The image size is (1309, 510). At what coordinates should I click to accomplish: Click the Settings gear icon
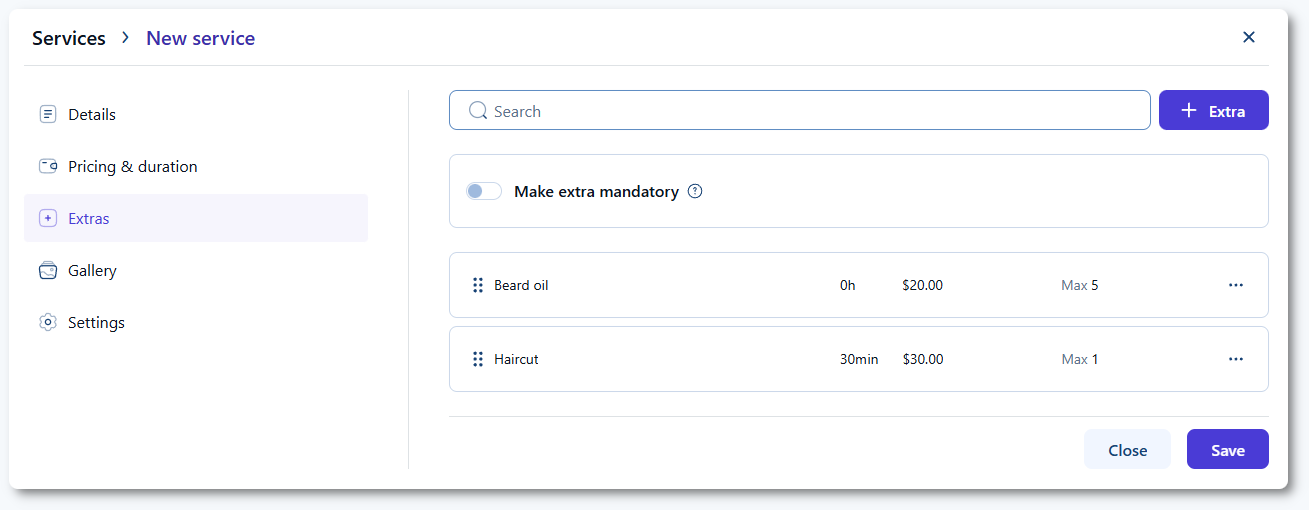[47, 322]
